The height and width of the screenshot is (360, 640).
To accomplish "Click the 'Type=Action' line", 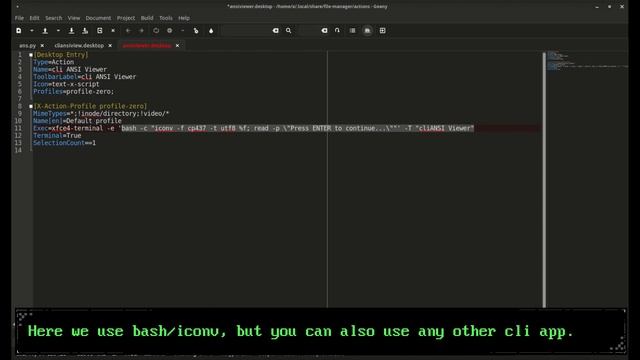I will point(53,62).
